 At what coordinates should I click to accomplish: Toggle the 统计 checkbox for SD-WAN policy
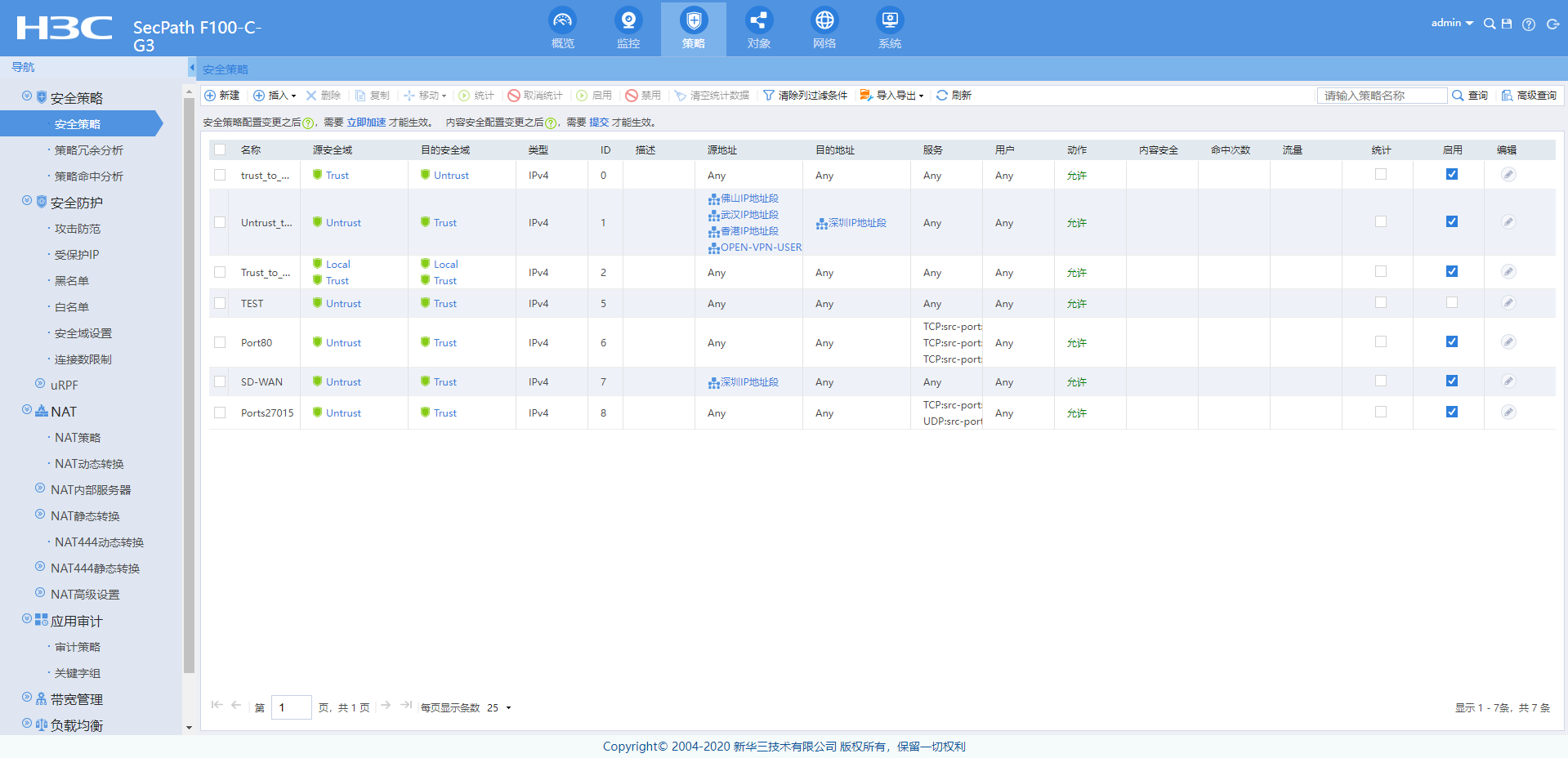[1381, 381]
